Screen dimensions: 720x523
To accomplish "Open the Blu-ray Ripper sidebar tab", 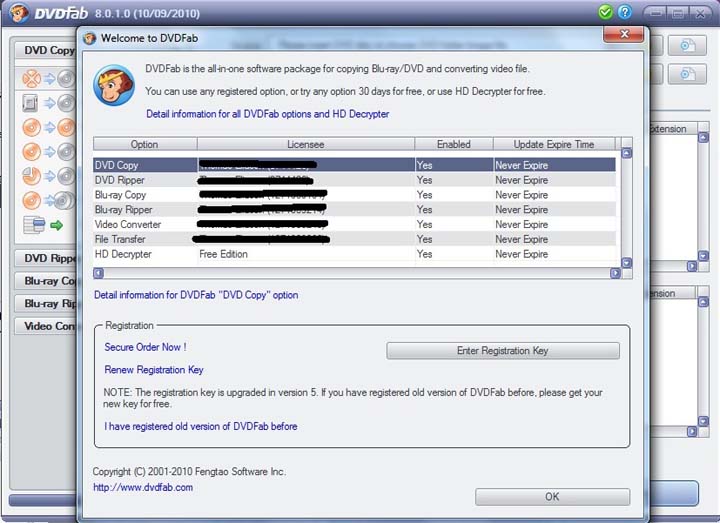I will click(46, 304).
